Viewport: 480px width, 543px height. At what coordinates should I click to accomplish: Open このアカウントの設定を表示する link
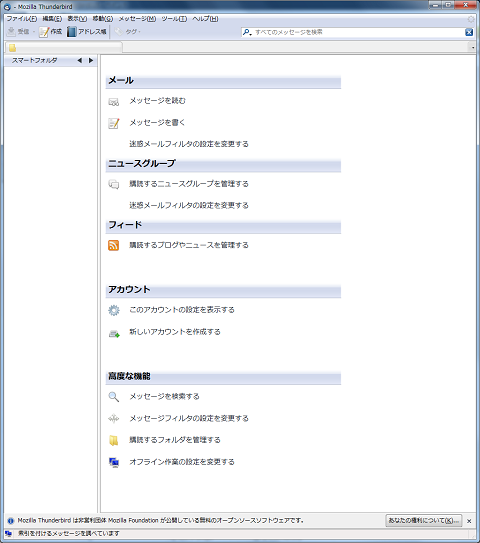182,310
